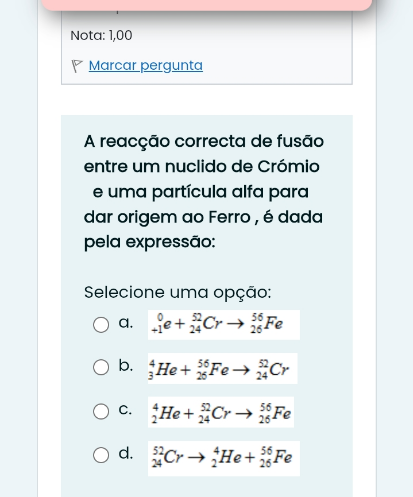Open the Marcar pergunta link
Viewport: 413px width, 497px height.
click(x=146, y=66)
